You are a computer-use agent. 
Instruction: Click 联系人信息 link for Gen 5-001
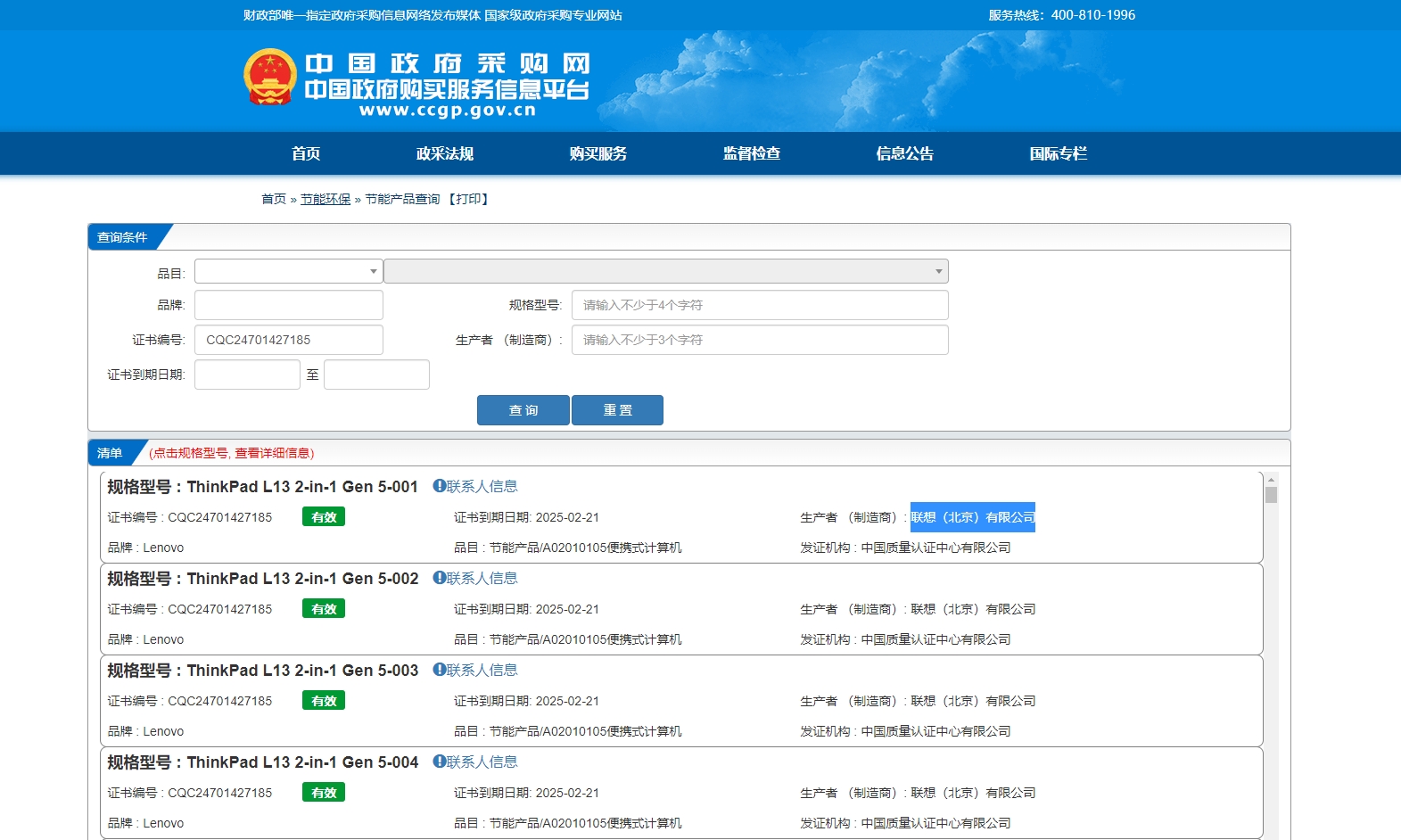pos(482,486)
